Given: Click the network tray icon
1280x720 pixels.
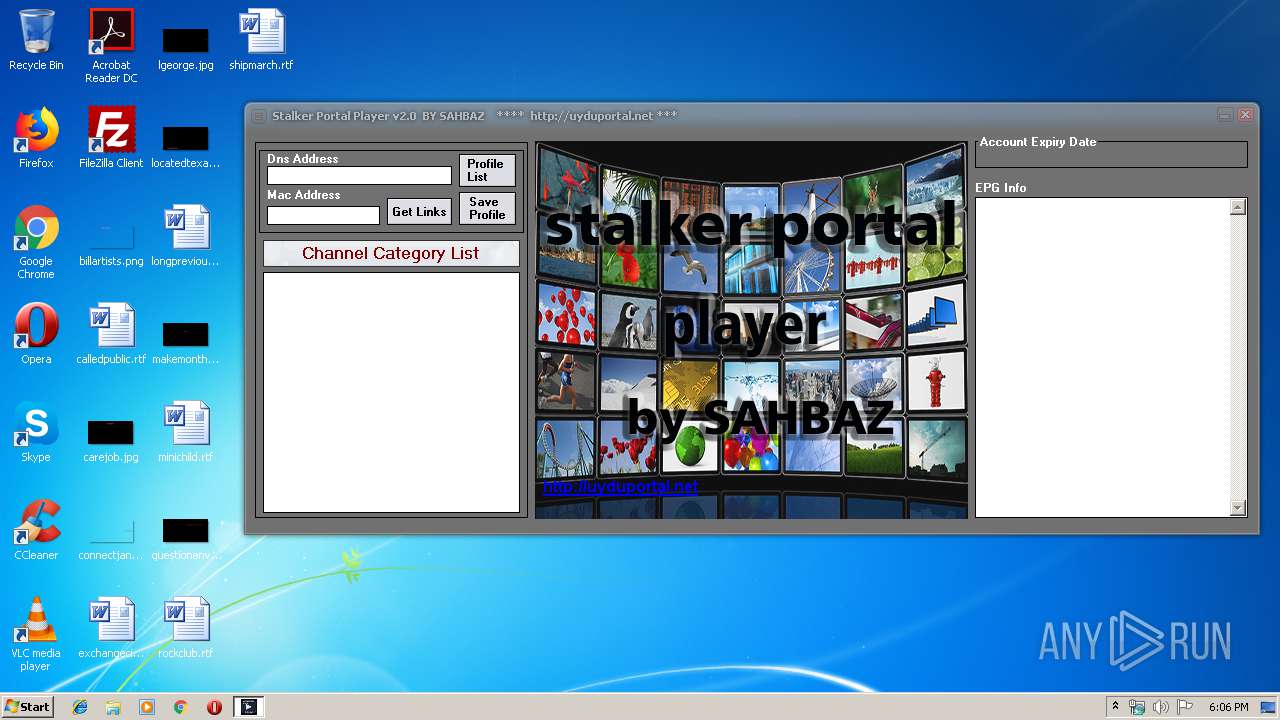Looking at the screenshot, I should coord(1137,707).
